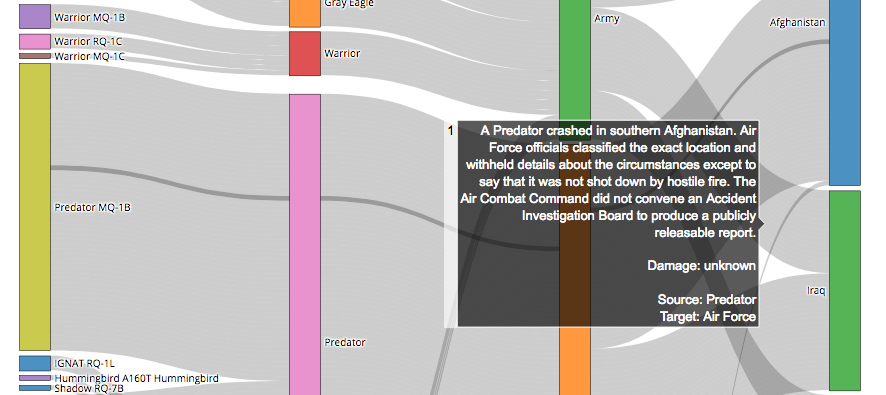Click the Hummingbird A160T Hummingbird label
The height and width of the screenshot is (395, 886).
[x=136, y=378]
